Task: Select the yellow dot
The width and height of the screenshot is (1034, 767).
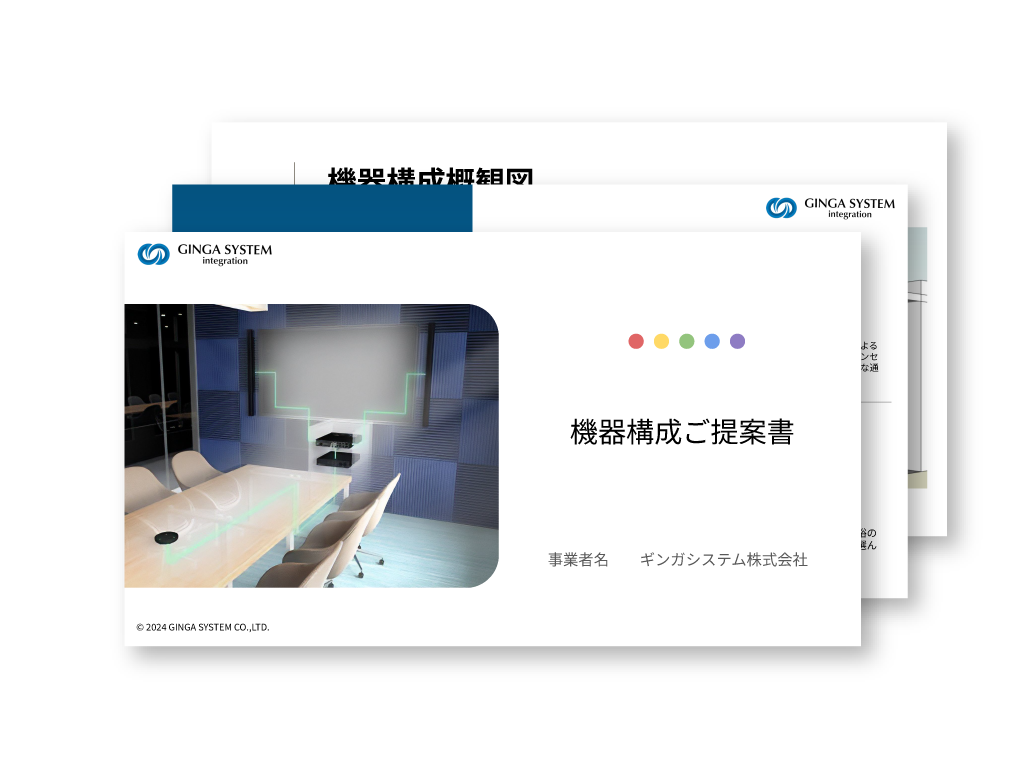Action: pyautogui.click(x=661, y=341)
